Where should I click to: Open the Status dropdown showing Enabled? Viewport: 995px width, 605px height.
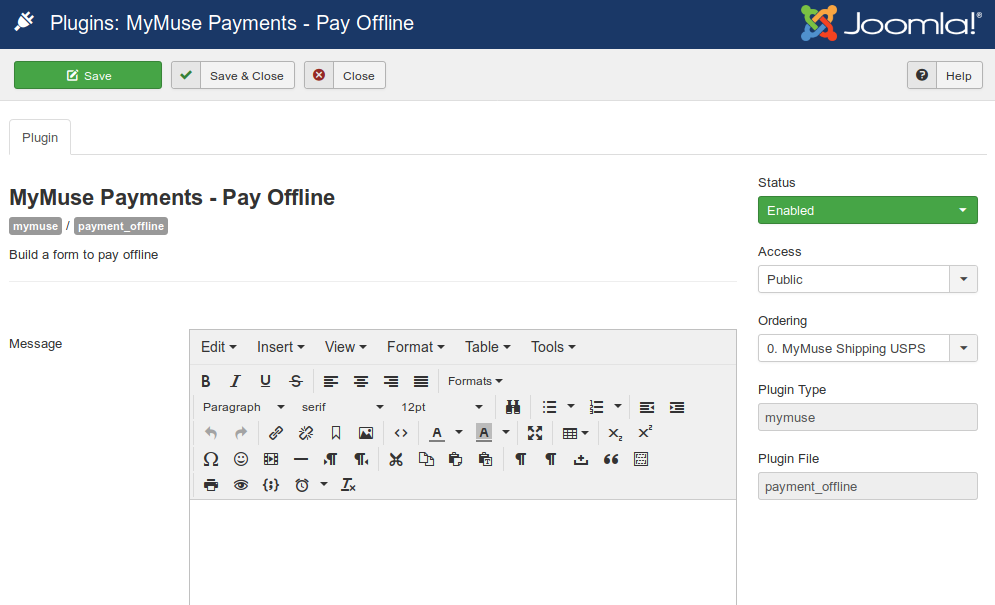(867, 210)
